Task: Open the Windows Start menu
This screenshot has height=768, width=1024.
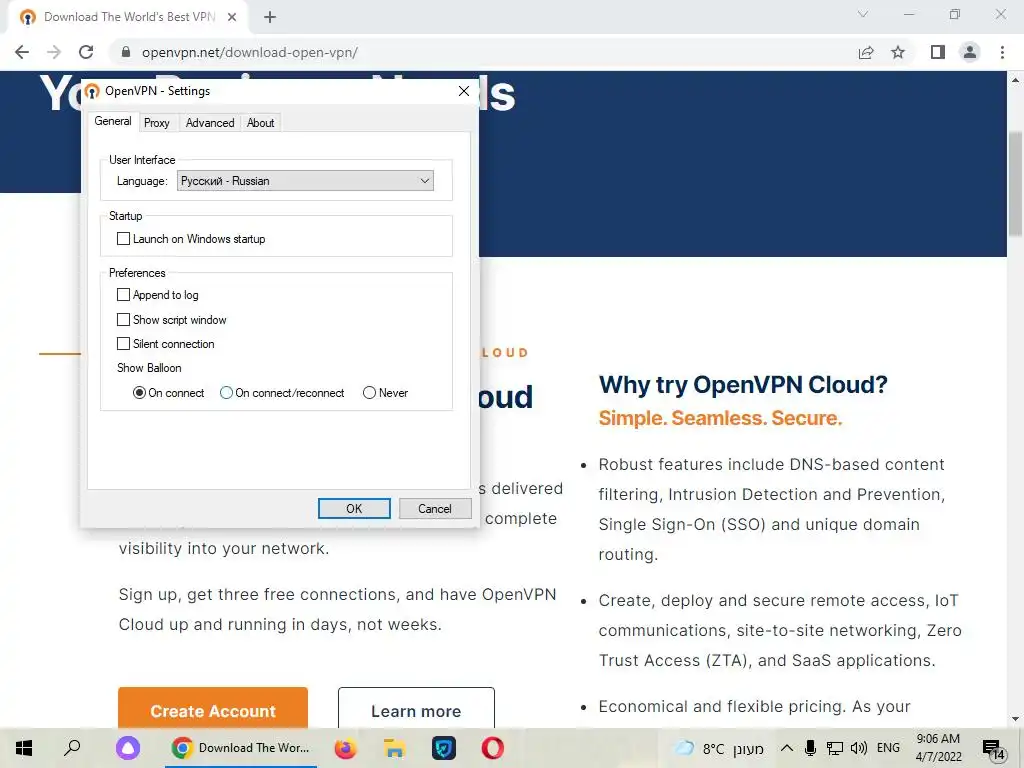Action: point(24,748)
